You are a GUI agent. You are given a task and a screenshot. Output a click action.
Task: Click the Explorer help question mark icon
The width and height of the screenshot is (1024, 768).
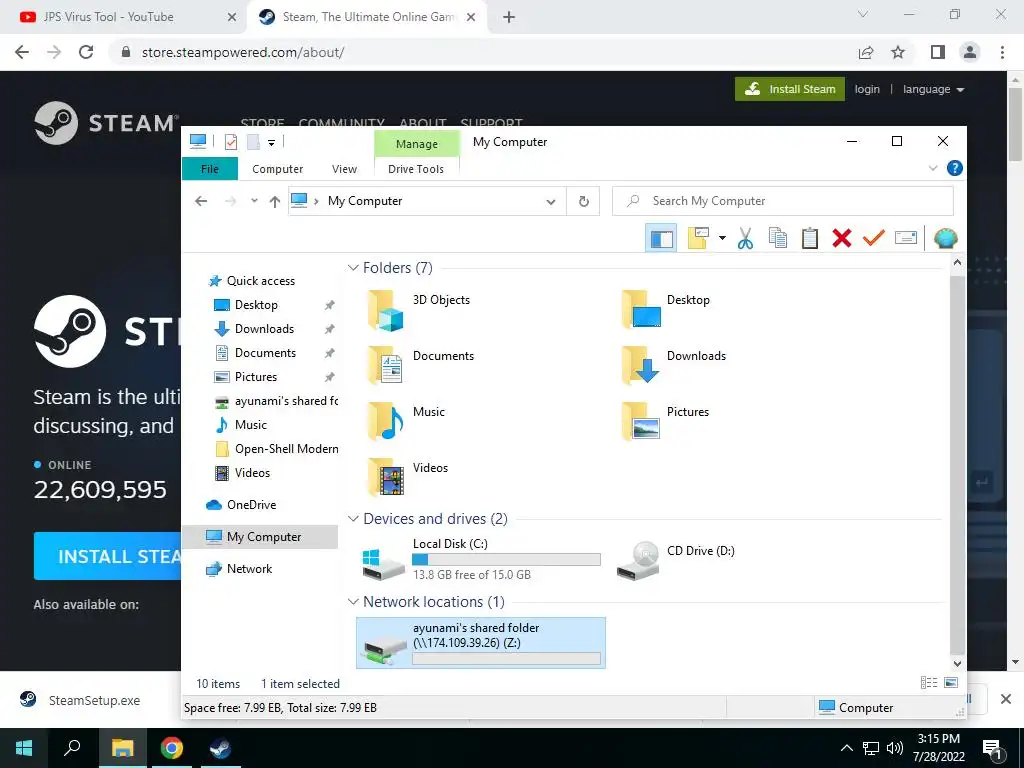point(954,168)
